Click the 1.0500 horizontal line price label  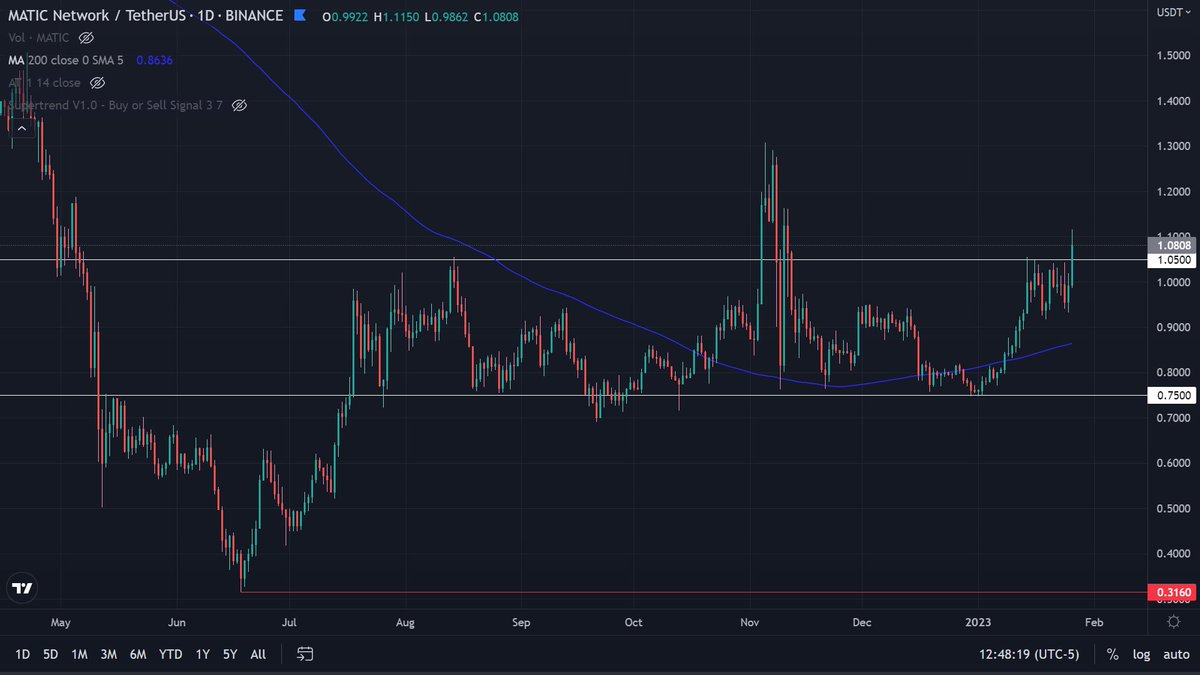[1174, 260]
